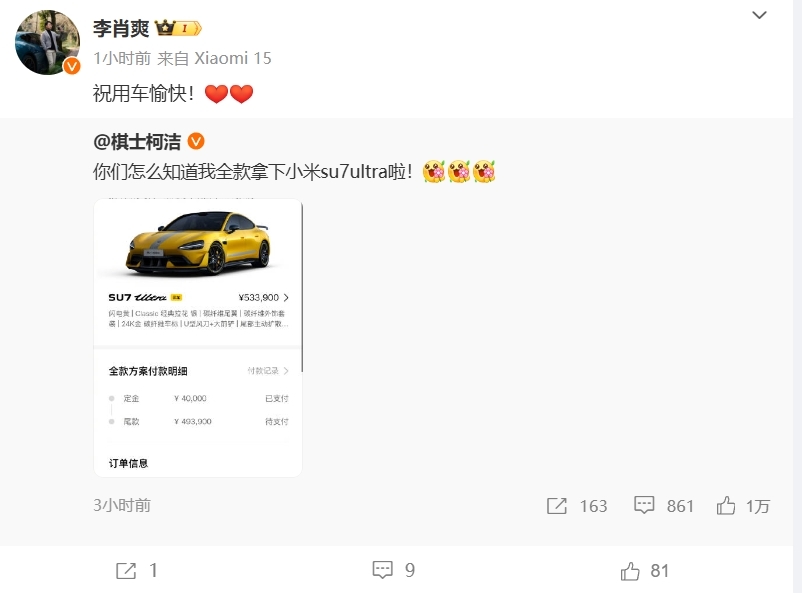Repost this post with the share icon showing 1
802x593 pixels.
click(126, 570)
